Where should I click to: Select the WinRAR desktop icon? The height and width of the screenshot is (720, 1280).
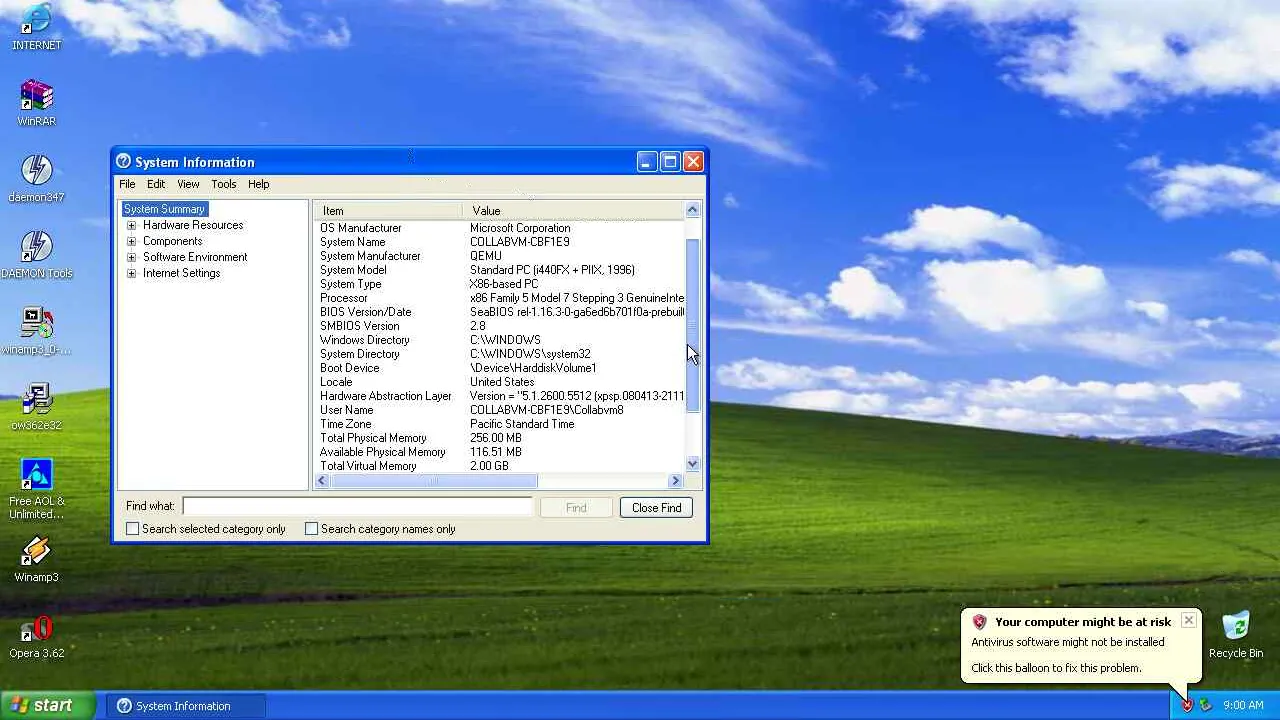[37, 103]
